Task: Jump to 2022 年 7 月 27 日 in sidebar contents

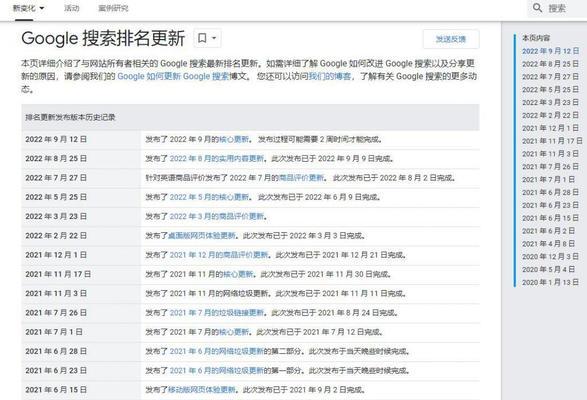Action: [x=550, y=77]
